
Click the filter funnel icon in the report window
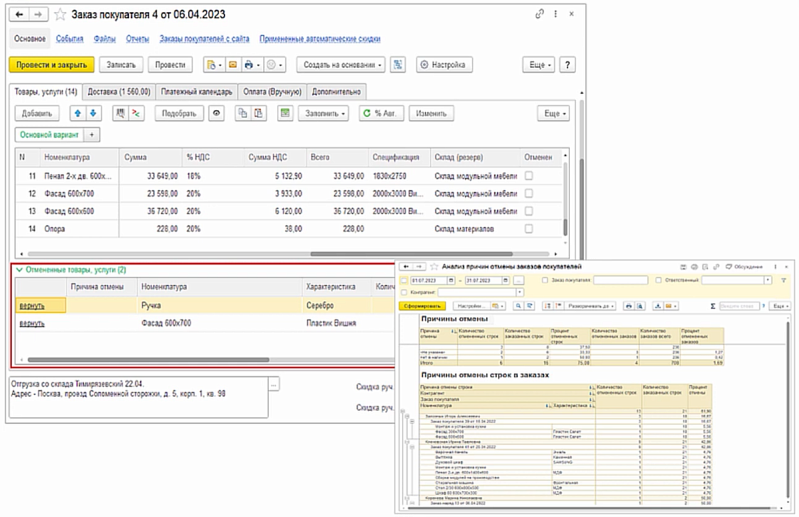(x=784, y=280)
